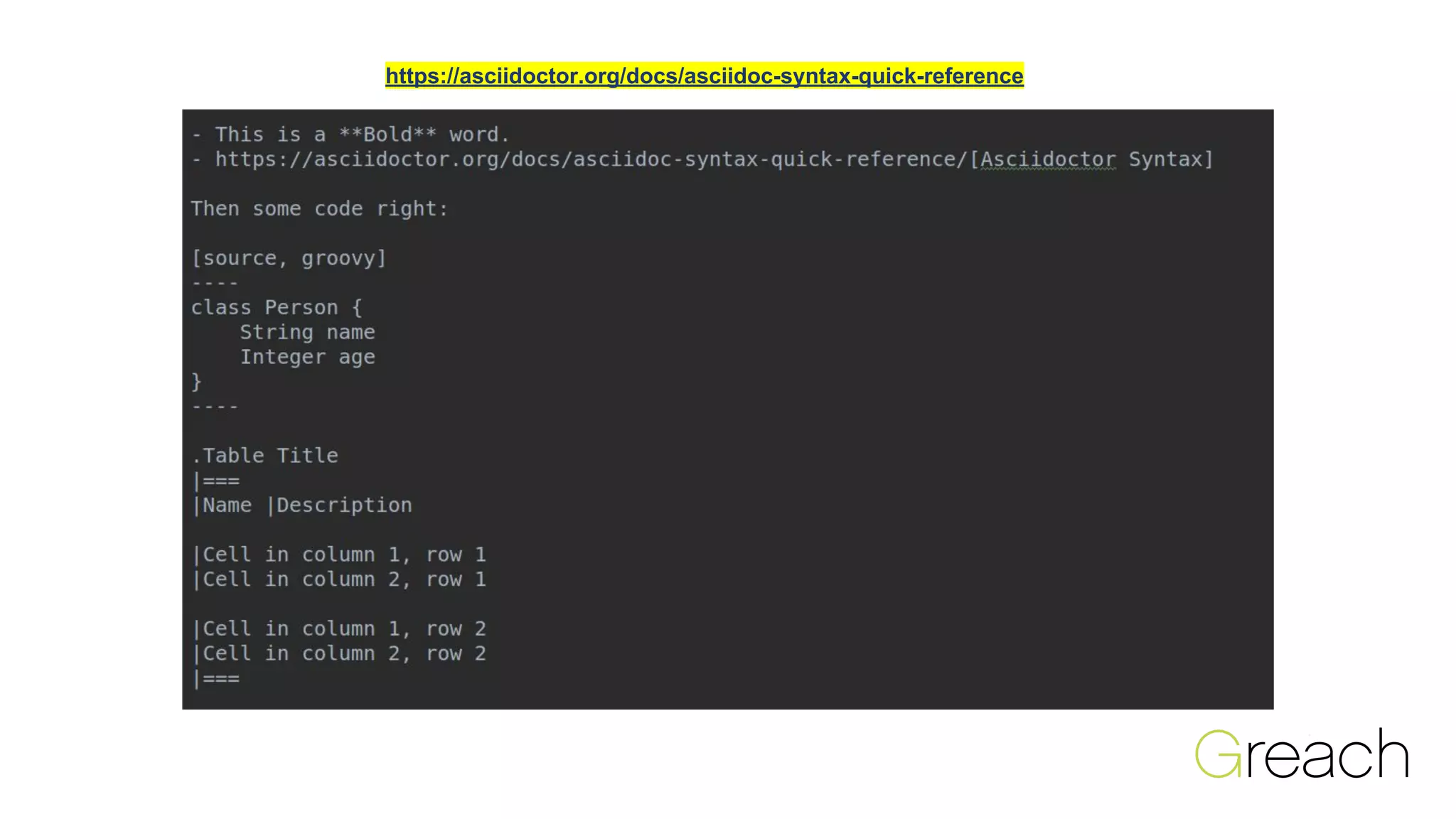Click the 'Integer age' line
1456x819 pixels.
307,357
